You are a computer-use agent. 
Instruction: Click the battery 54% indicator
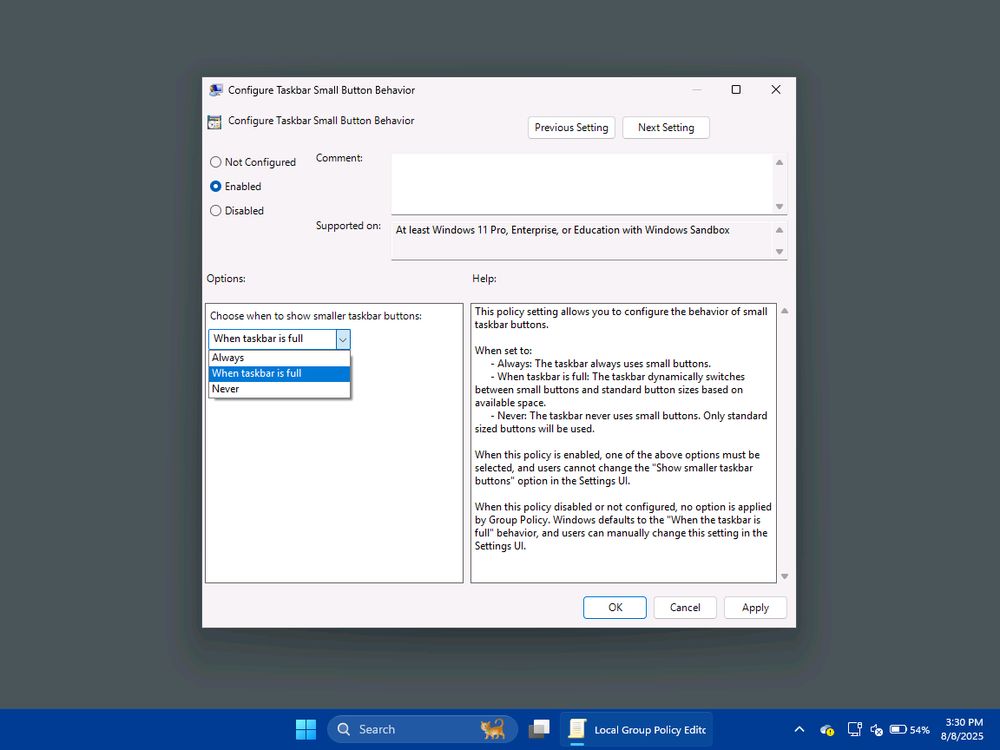[x=909, y=729]
